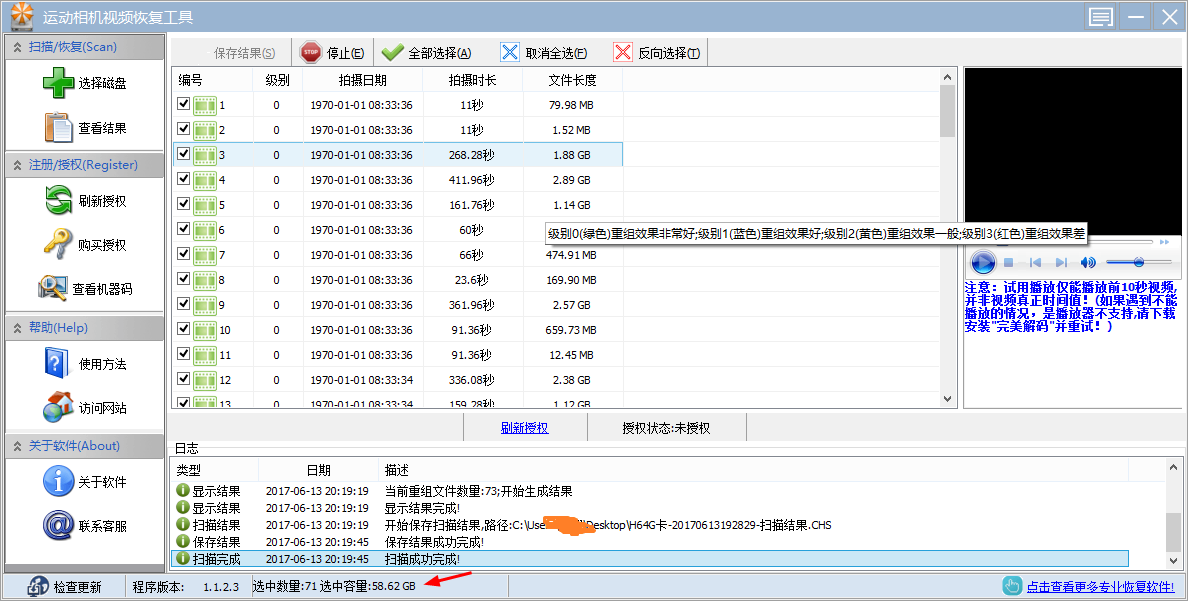The width and height of the screenshot is (1188, 601).
Task: Click the red X Invert Selection icon
Action: click(623, 52)
